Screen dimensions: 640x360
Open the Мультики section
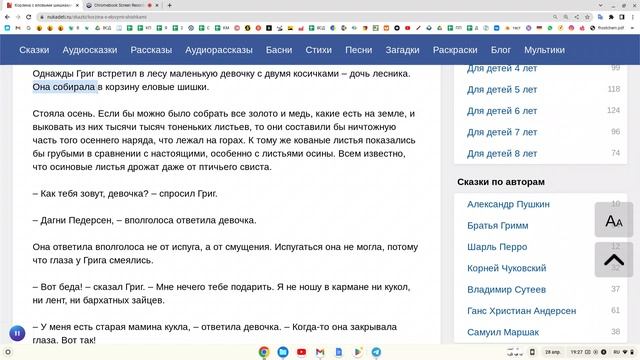[544, 50]
